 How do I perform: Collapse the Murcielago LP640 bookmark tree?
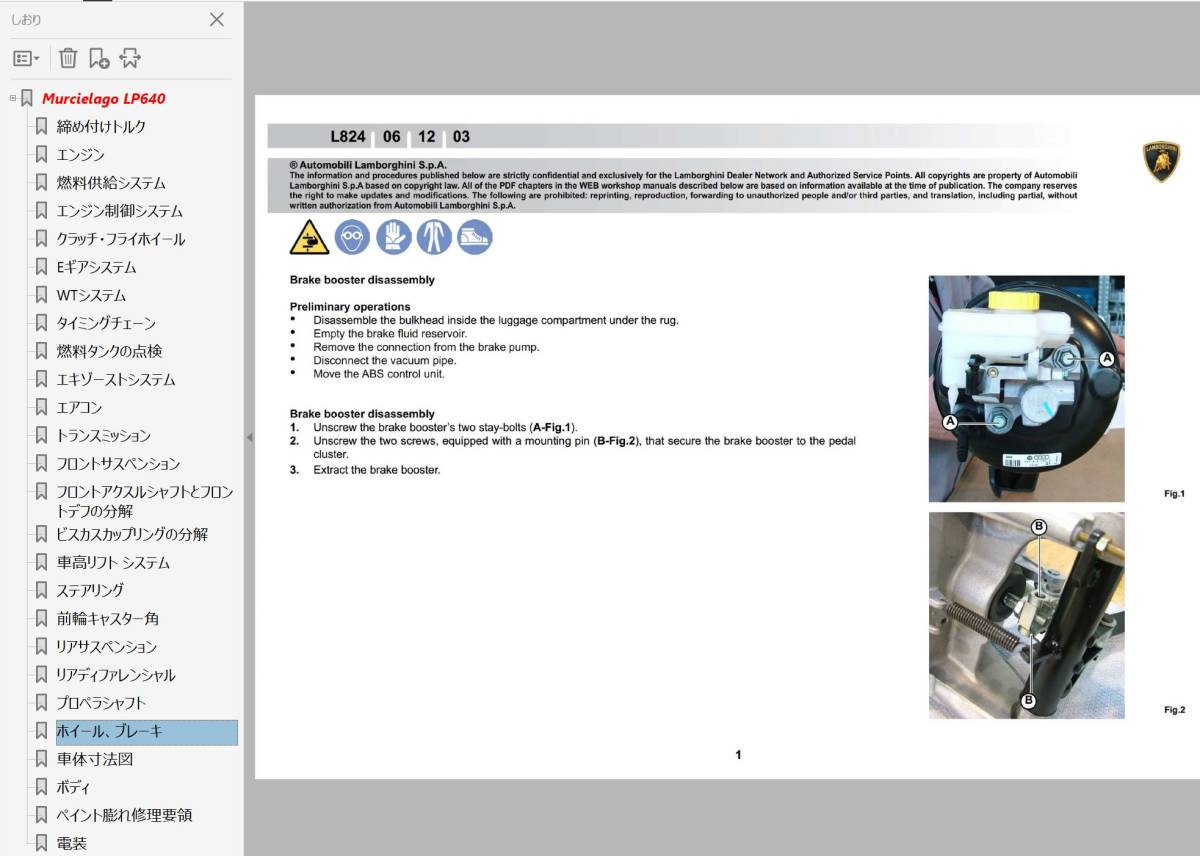[x=13, y=98]
